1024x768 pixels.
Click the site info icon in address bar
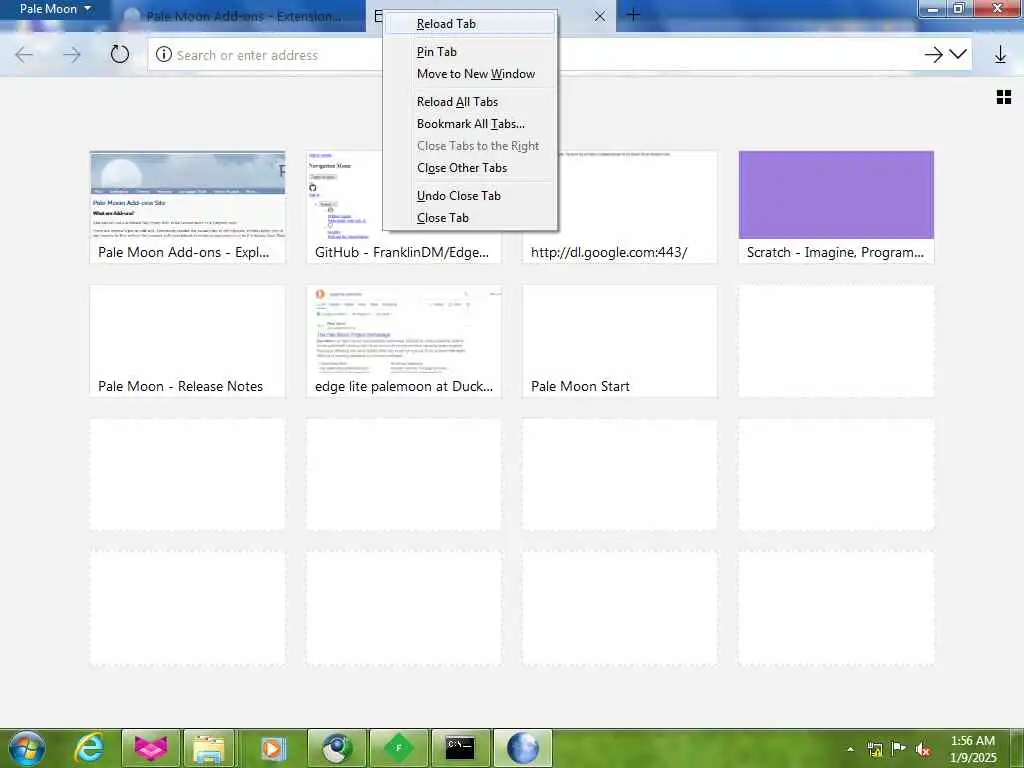pyautogui.click(x=164, y=55)
